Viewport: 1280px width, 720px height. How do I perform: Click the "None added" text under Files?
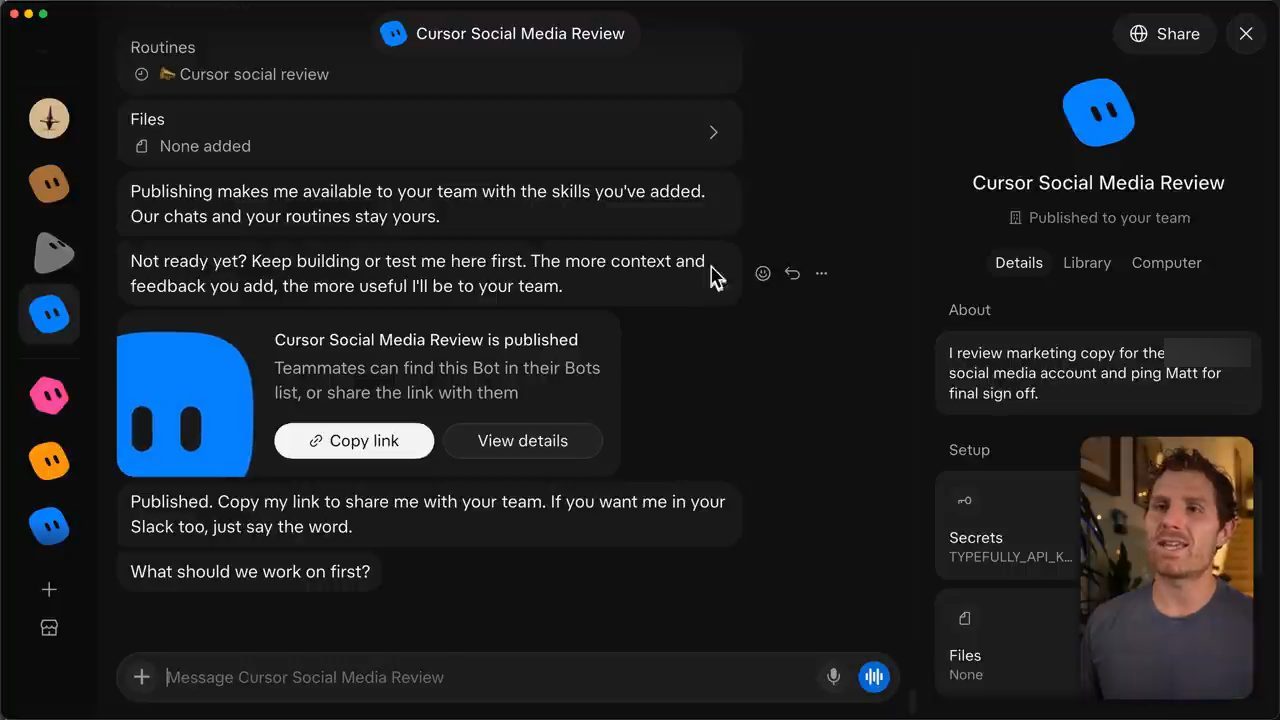coord(205,146)
